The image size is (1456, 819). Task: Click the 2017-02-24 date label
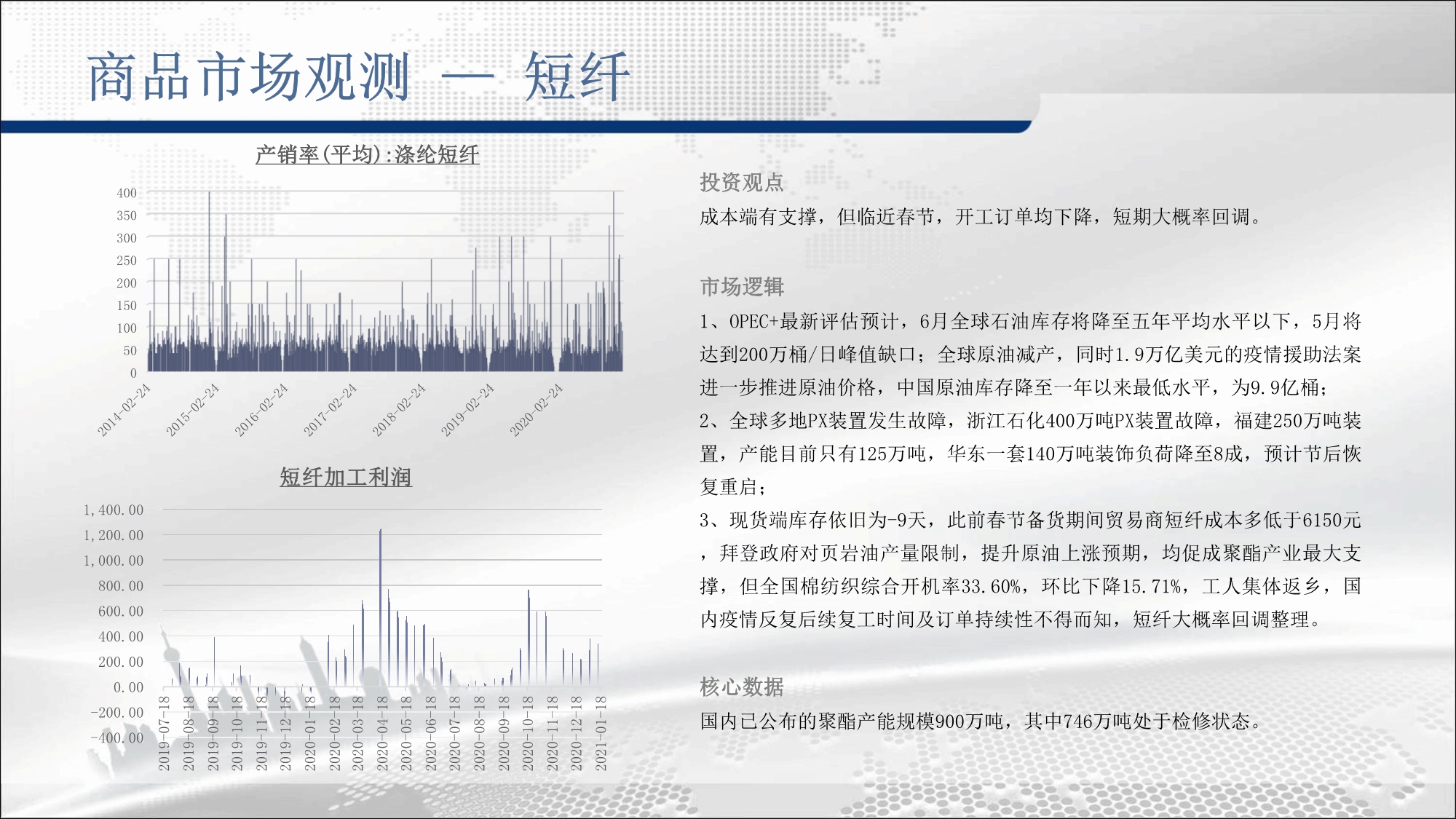331,410
